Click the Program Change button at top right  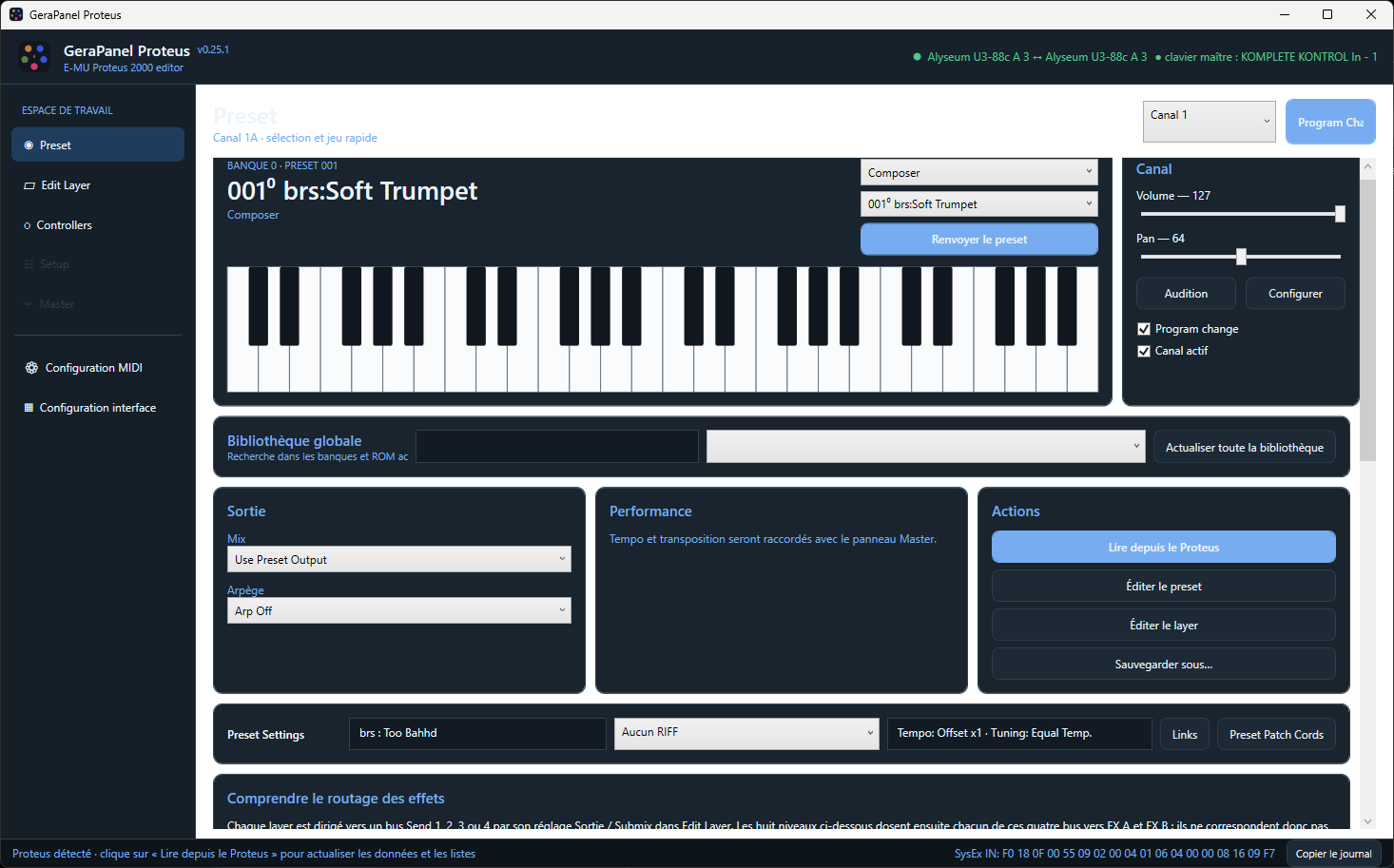(x=1330, y=122)
